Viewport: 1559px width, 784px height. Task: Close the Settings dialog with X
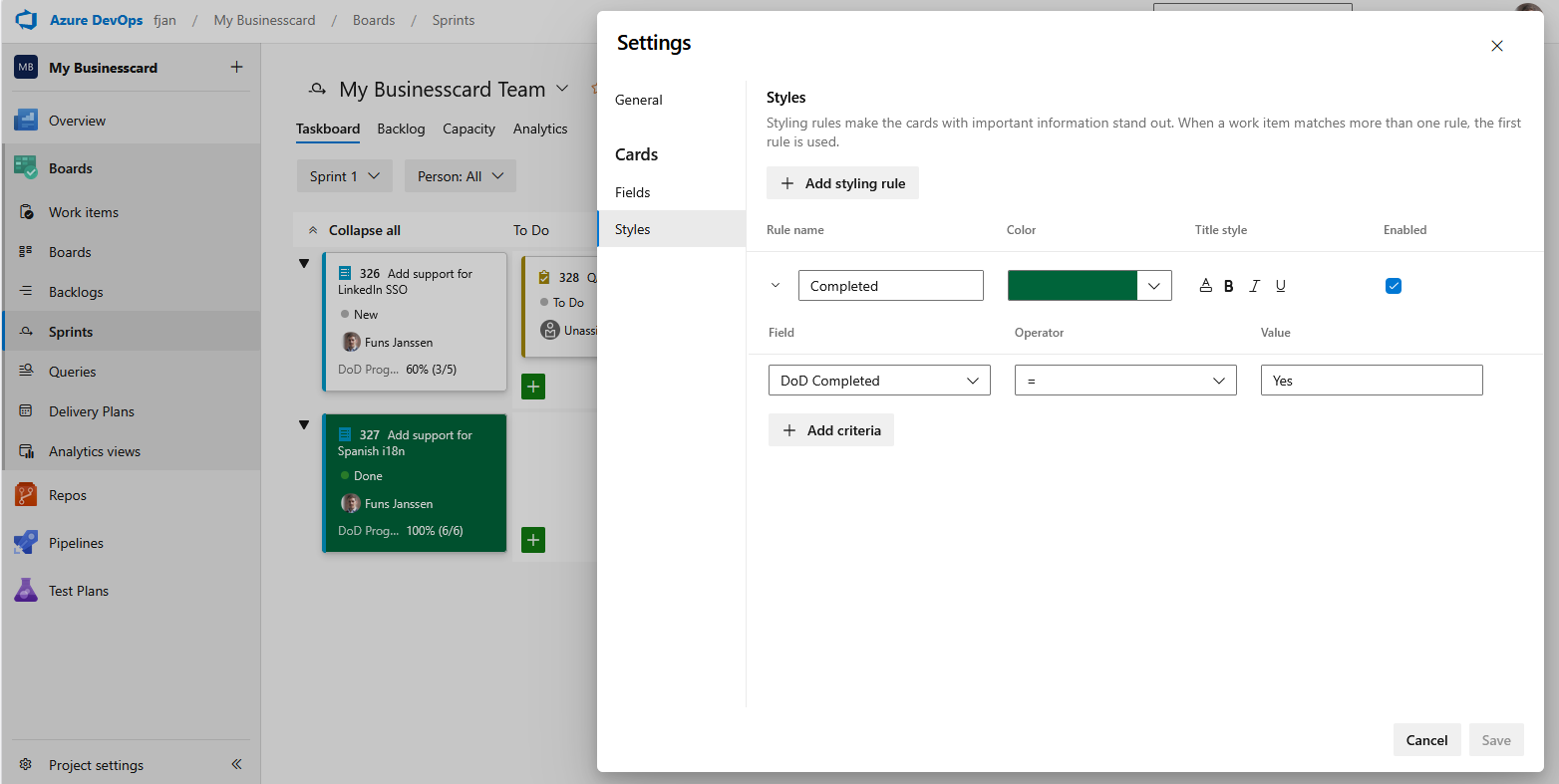1496,46
